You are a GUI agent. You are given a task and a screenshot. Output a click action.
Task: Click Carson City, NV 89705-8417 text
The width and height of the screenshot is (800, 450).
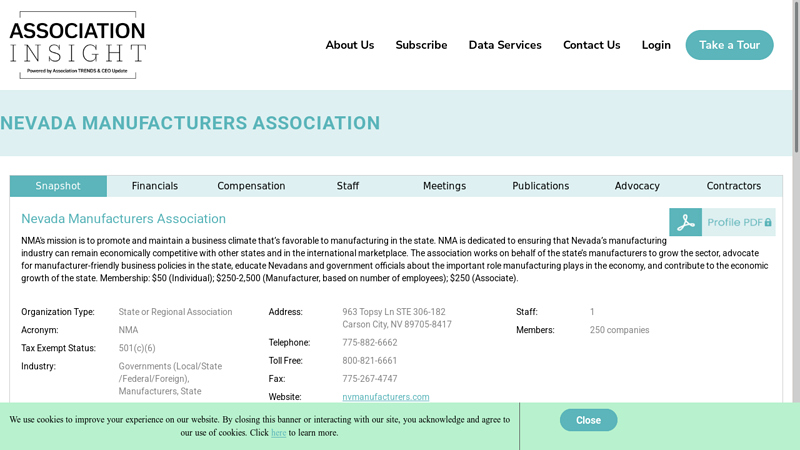(x=396, y=324)
